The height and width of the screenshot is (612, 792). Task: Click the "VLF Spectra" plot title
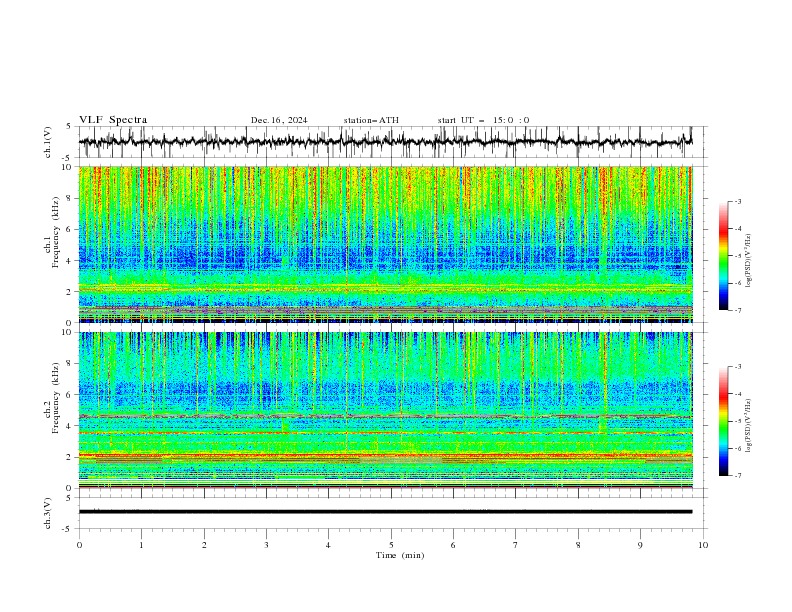tap(113, 120)
